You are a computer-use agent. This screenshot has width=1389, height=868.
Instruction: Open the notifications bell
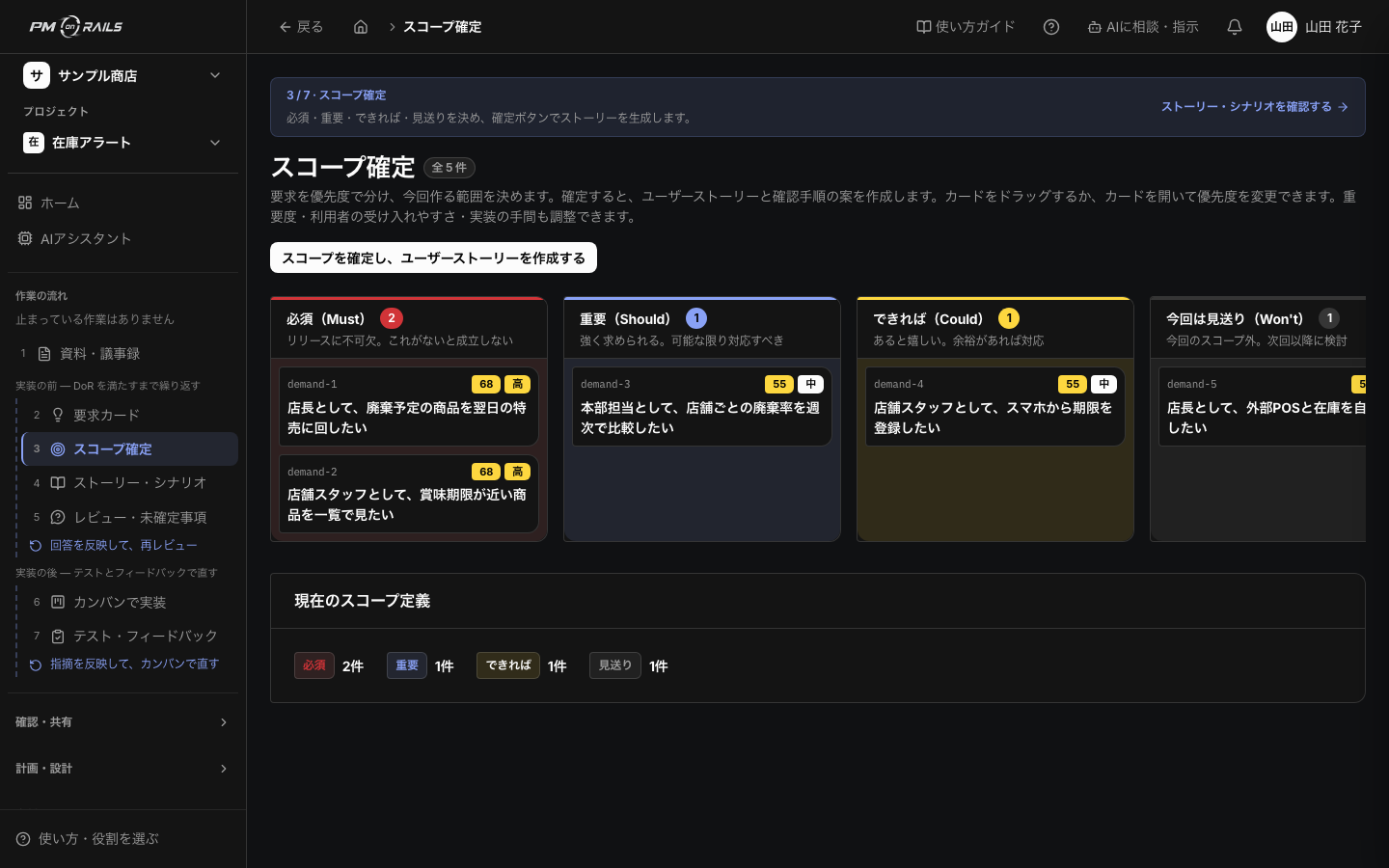1235,27
